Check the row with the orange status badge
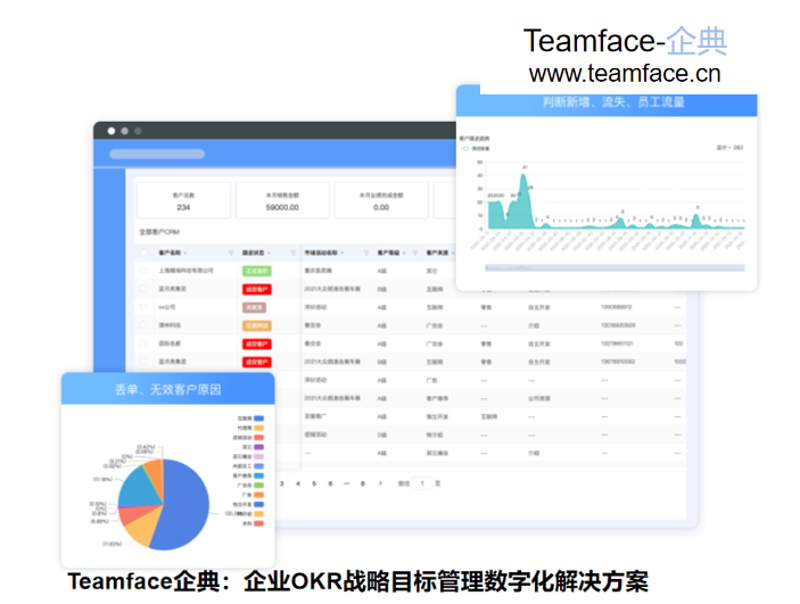The width and height of the screenshot is (800, 604). click(x=143, y=325)
